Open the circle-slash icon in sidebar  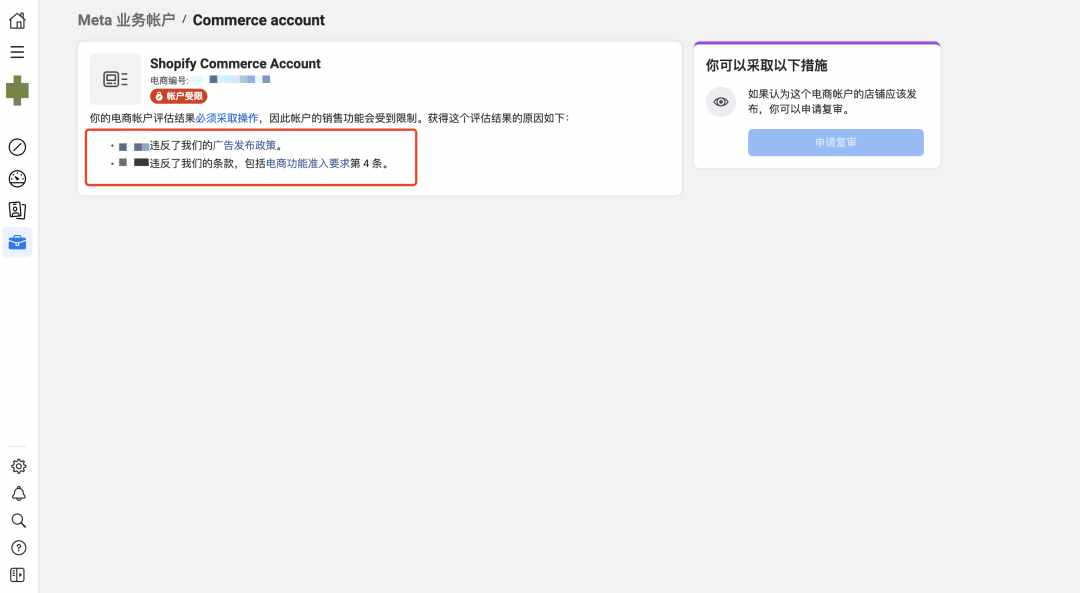(17, 147)
